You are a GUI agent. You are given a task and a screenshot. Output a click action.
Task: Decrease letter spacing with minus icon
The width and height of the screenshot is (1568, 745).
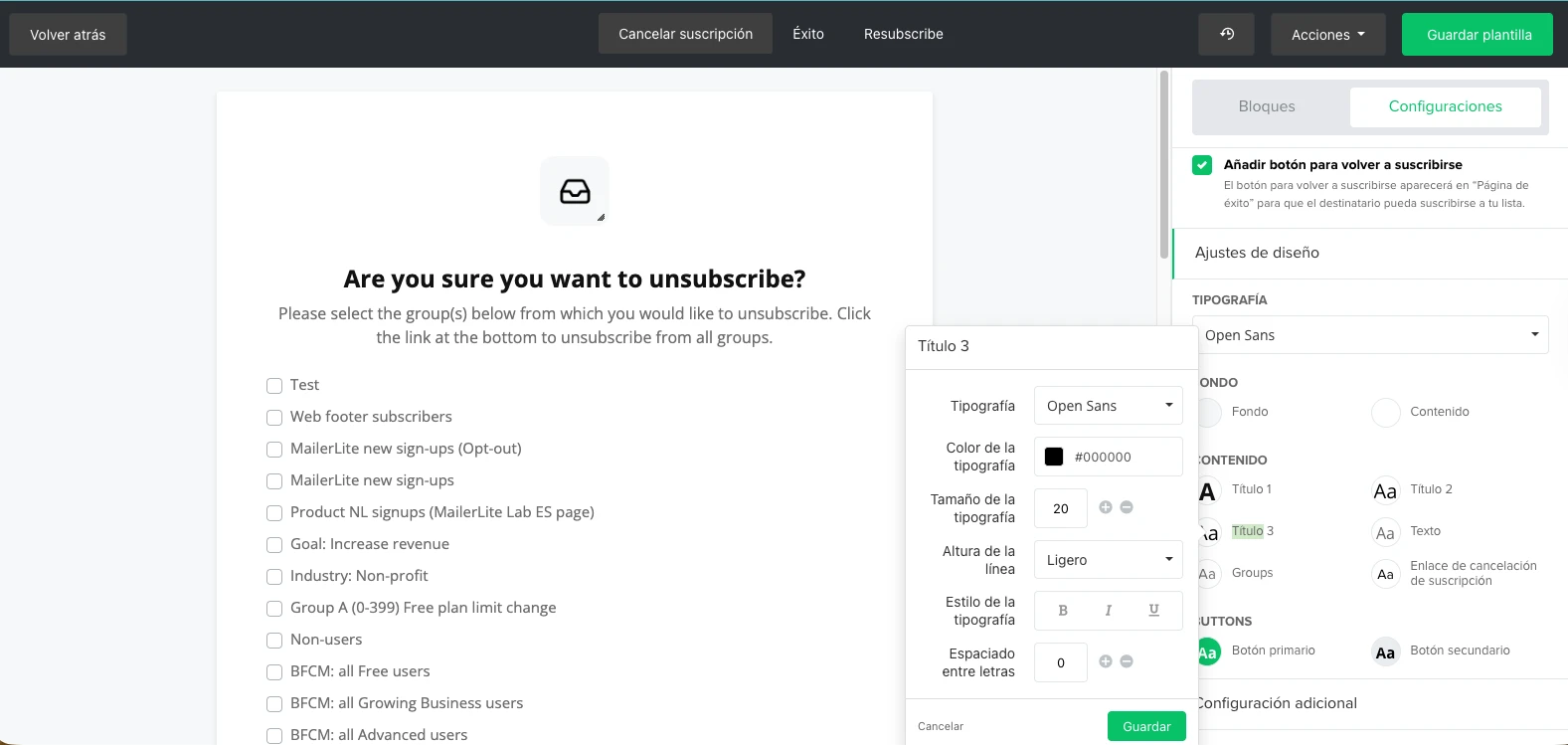pyautogui.click(x=1127, y=661)
